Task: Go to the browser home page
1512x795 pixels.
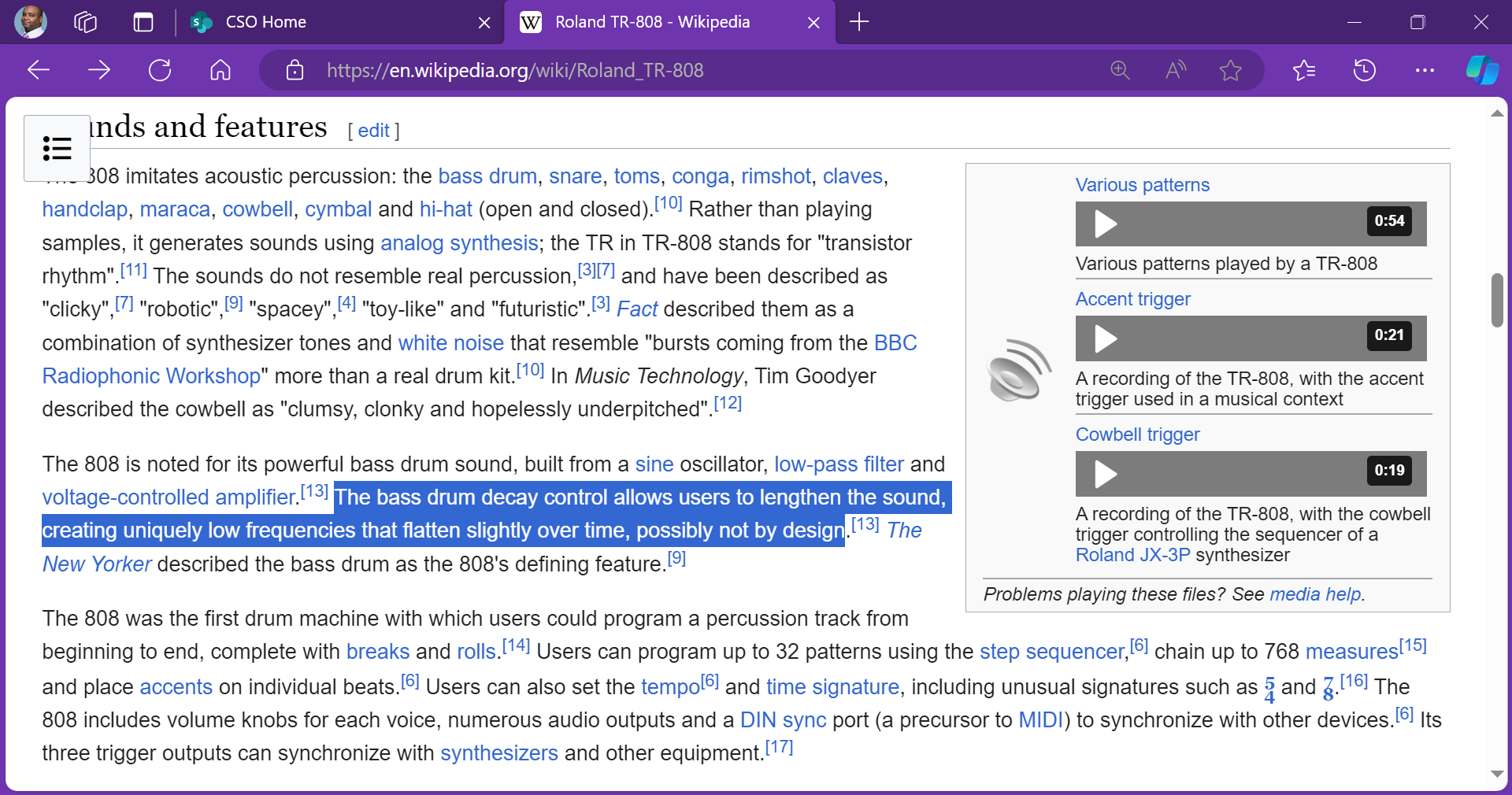Action: 220,70
